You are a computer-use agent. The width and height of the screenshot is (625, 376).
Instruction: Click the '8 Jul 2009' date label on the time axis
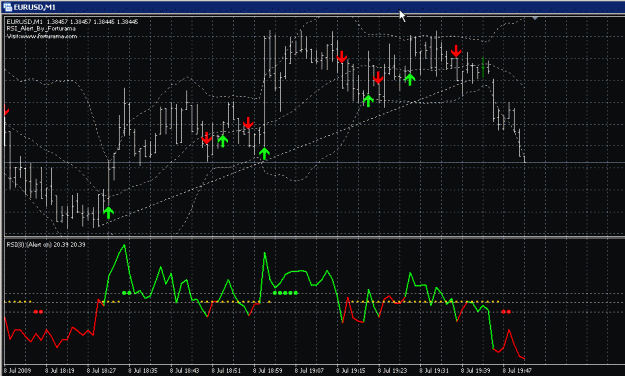[x=18, y=370]
